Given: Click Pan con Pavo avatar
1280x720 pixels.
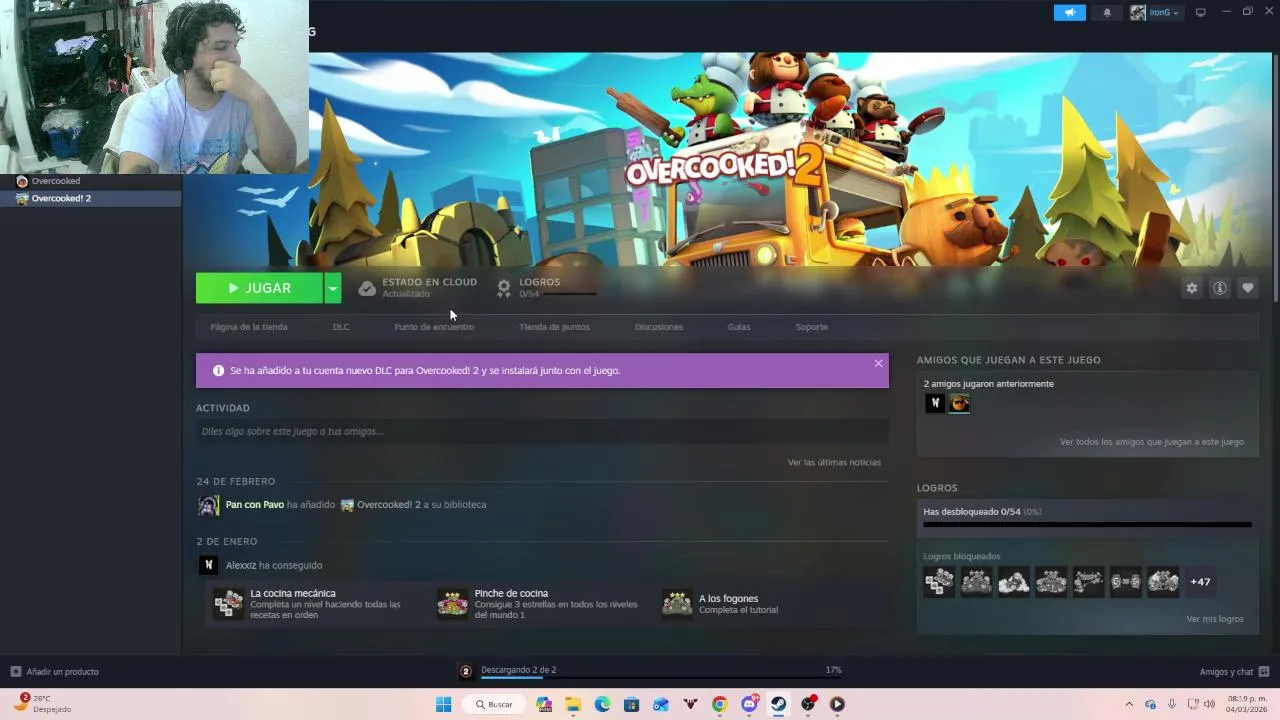Looking at the screenshot, I should (x=208, y=505).
